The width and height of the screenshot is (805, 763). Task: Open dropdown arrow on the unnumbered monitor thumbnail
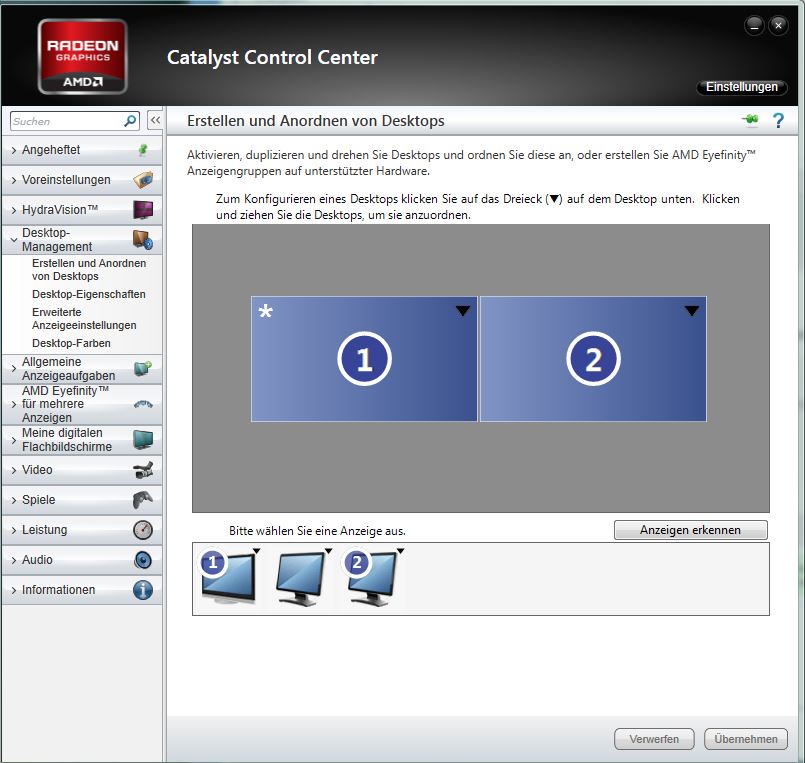(329, 551)
